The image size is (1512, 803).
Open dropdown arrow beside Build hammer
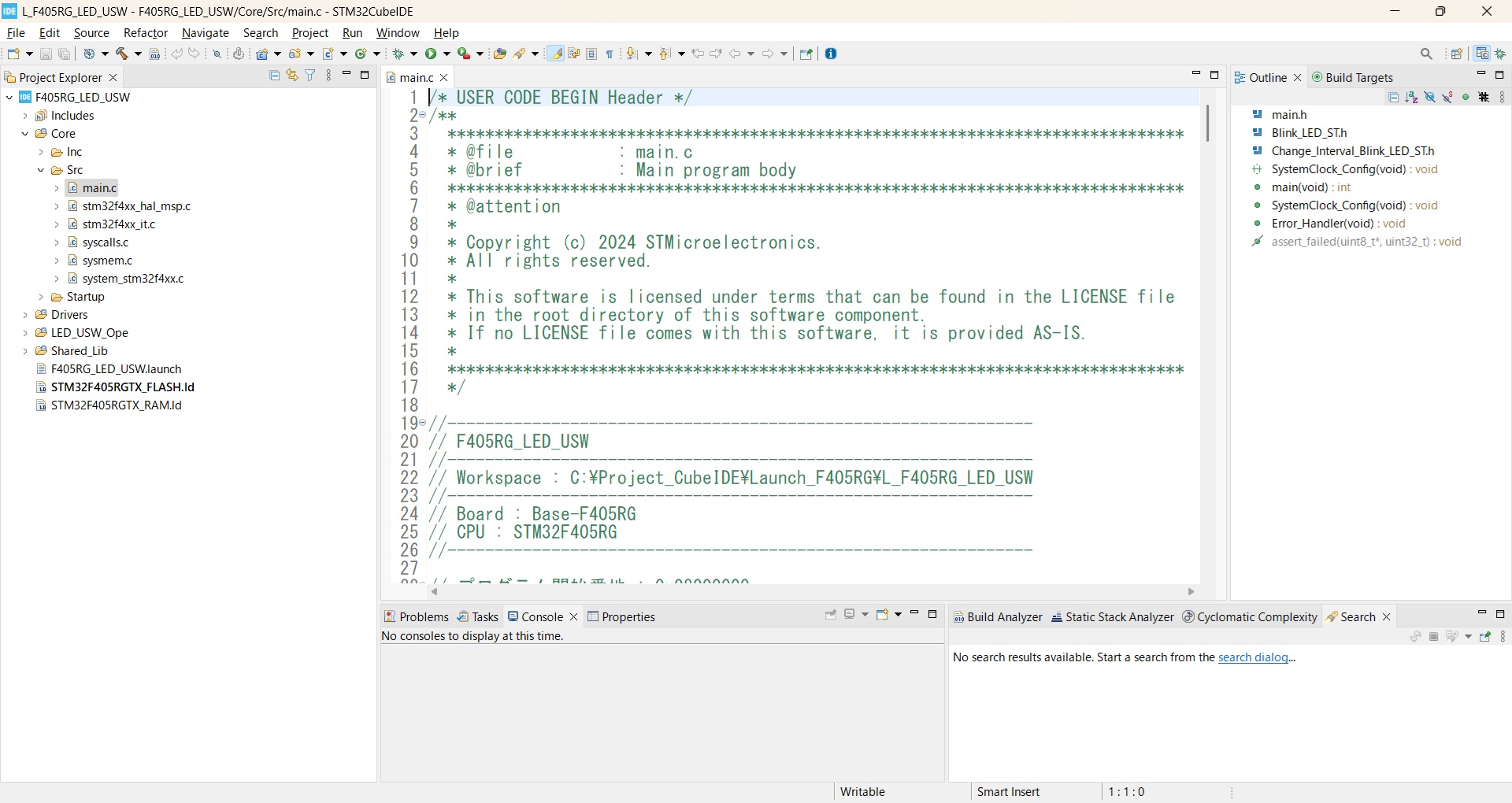[x=138, y=54]
